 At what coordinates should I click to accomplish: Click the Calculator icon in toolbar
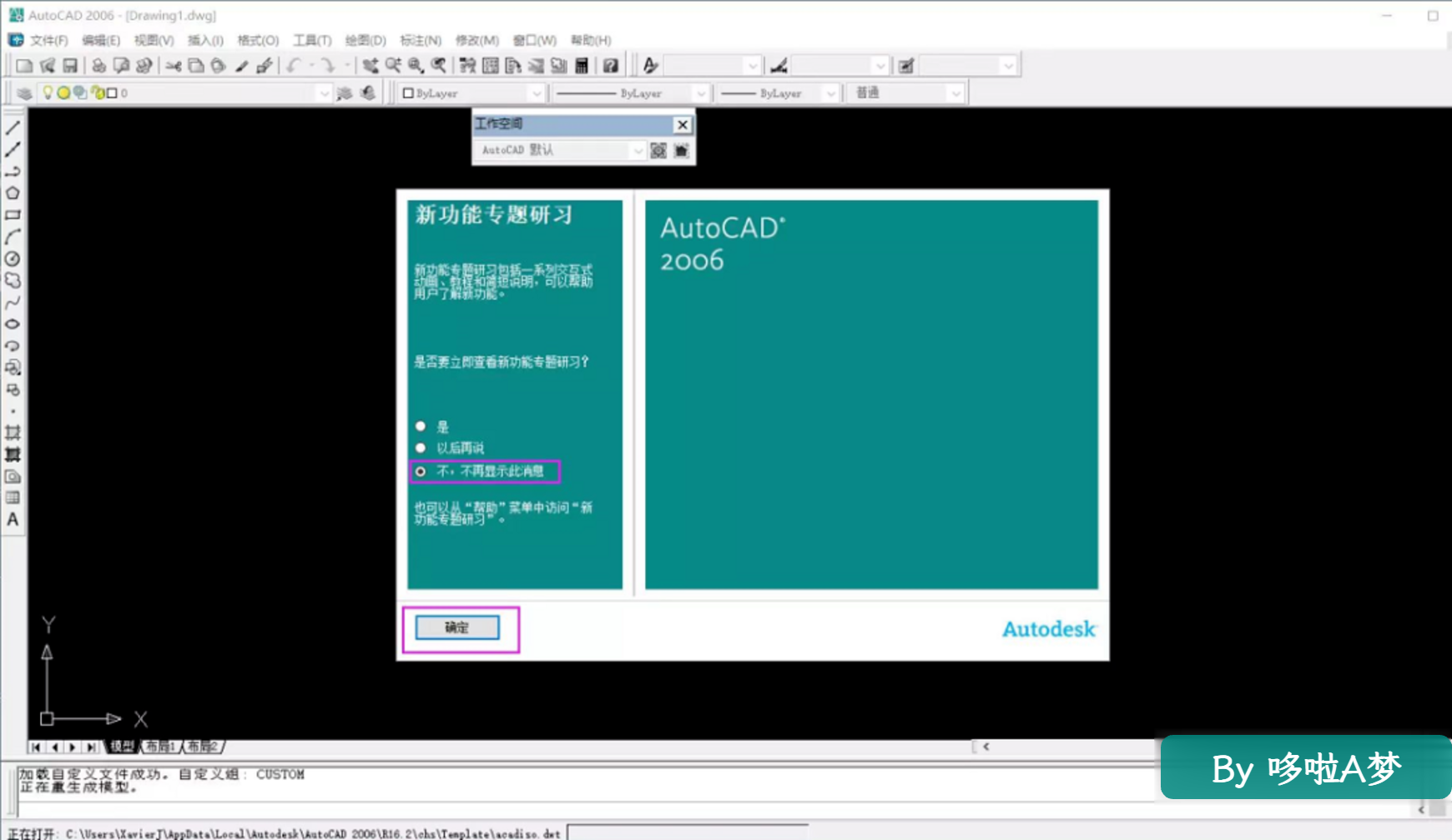click(x=582, y=65)
